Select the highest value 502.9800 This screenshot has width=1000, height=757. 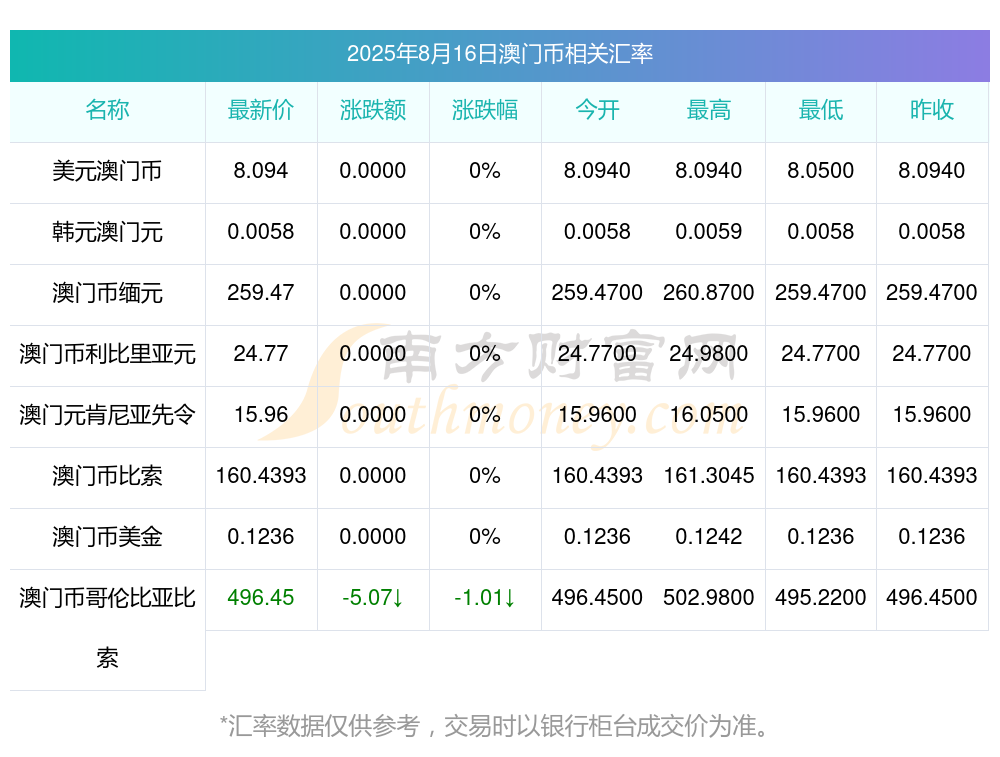tap(709, 598)
